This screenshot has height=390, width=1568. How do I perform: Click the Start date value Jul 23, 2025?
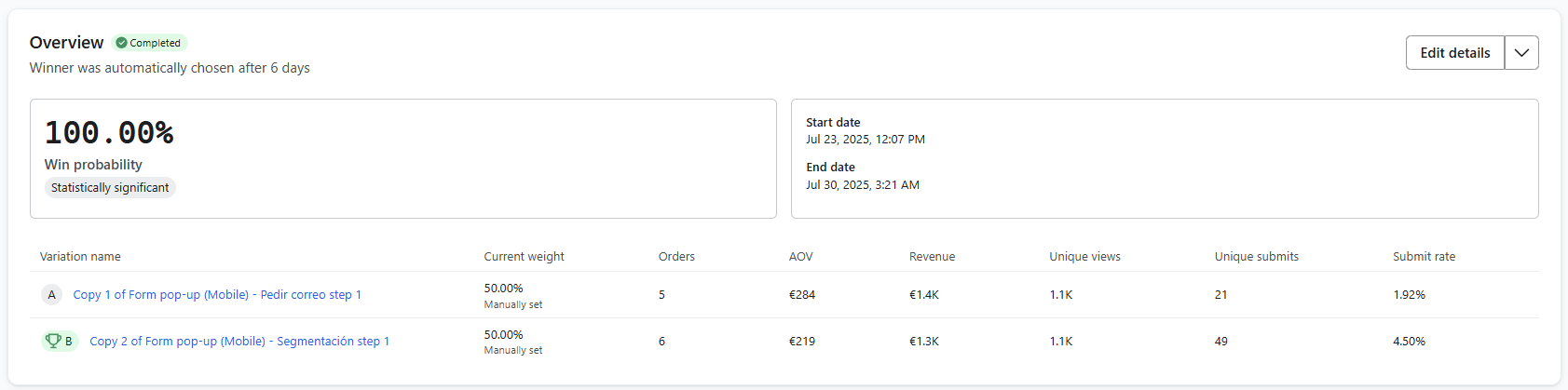point(865,140)
